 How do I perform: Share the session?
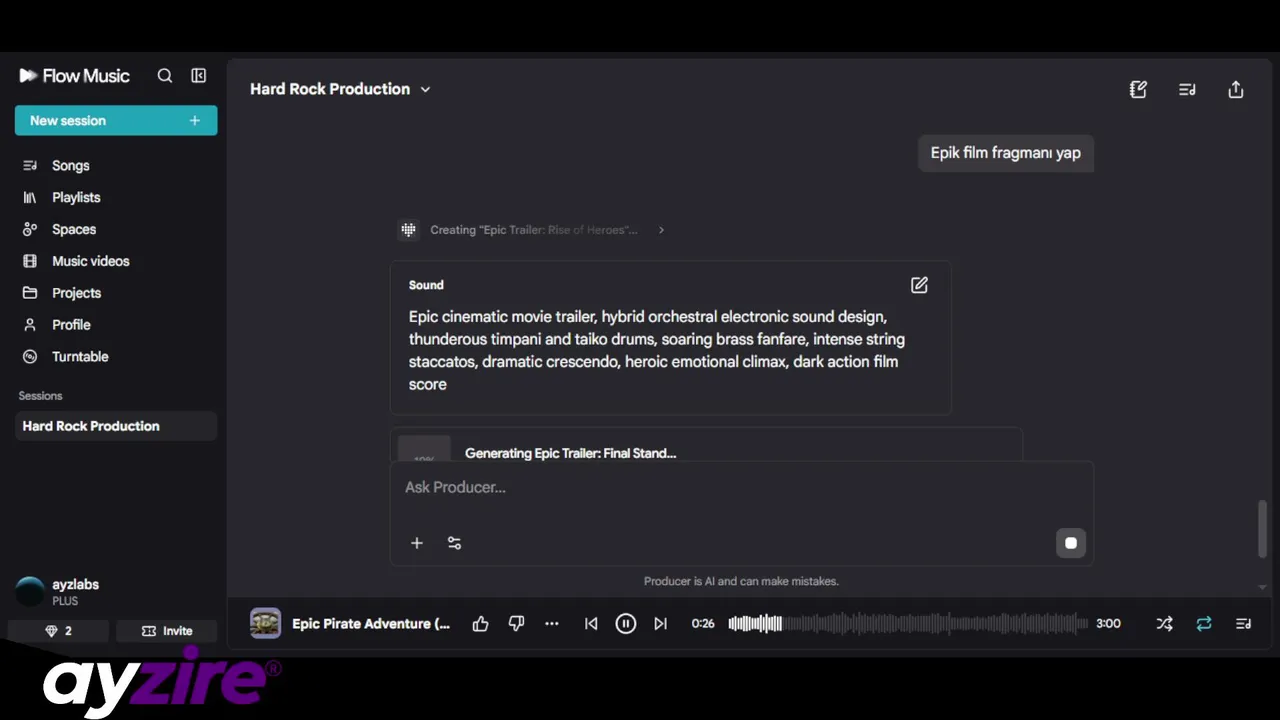(x=1236, y=89)
